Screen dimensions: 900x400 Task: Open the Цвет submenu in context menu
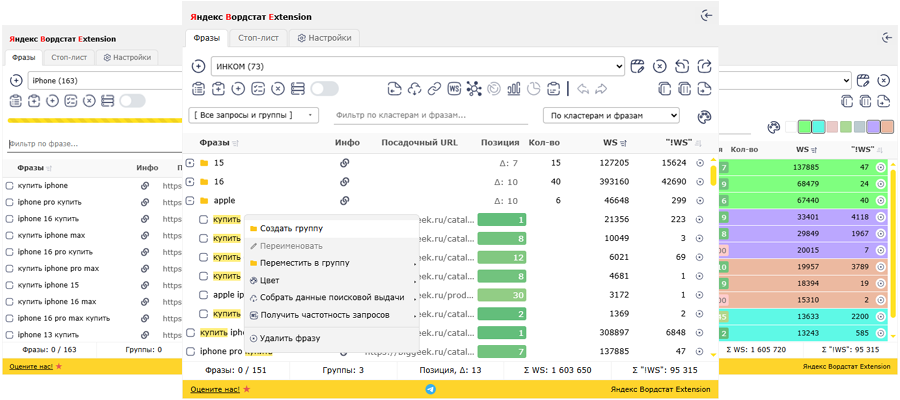332,281
